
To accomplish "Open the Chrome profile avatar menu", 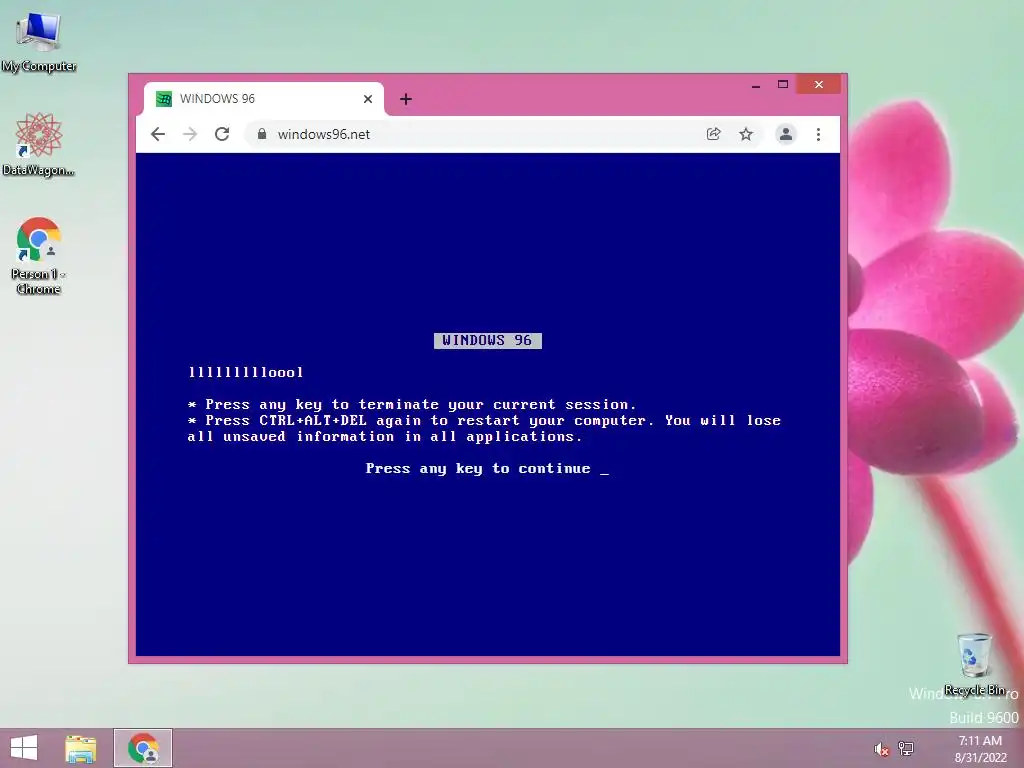I will click(x=786, y=135).
